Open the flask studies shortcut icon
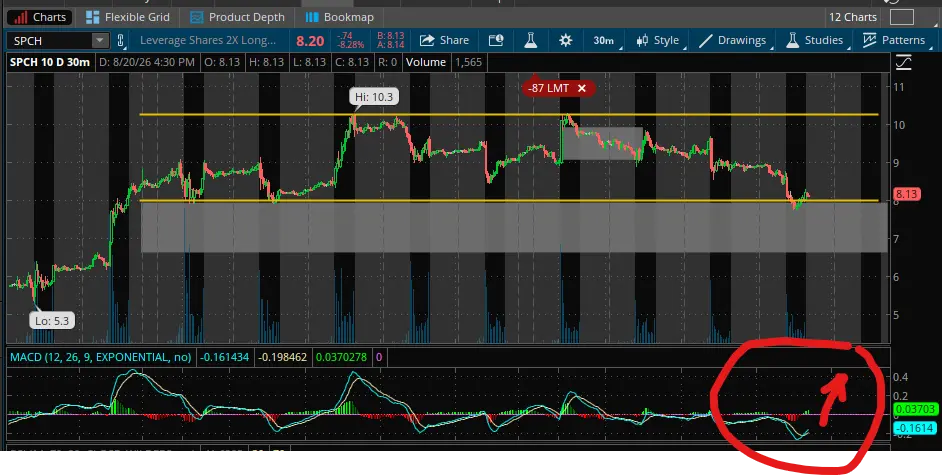 [530, 40]
